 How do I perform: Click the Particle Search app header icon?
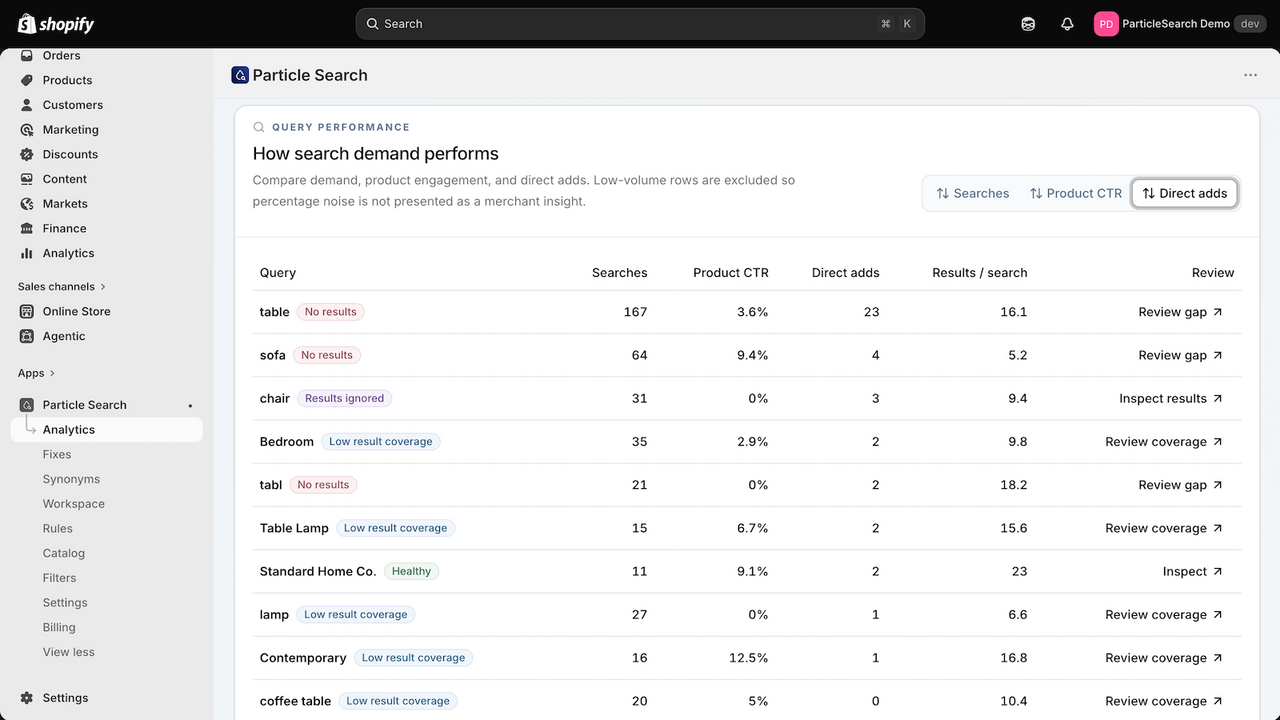pyautogui.click(x=240, y=75)
